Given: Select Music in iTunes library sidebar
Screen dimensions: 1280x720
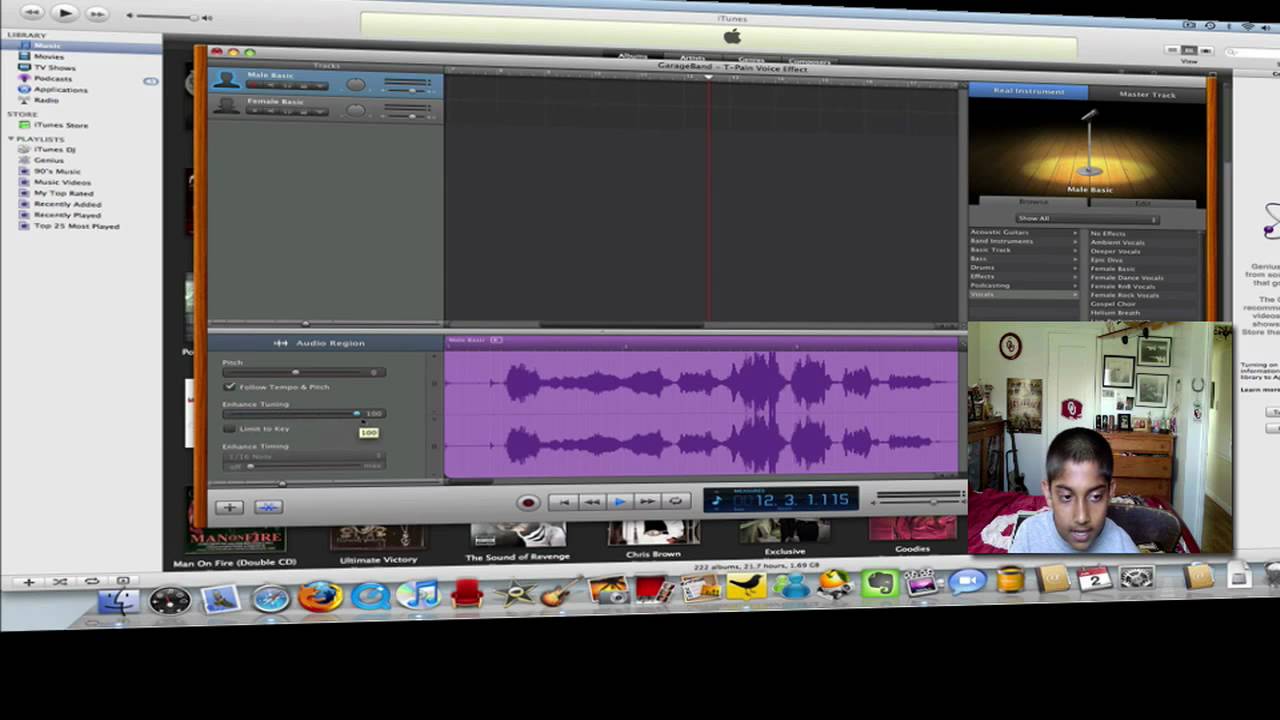Looking at the screenshot, I should pyautogui.click(x=47, y=46).
